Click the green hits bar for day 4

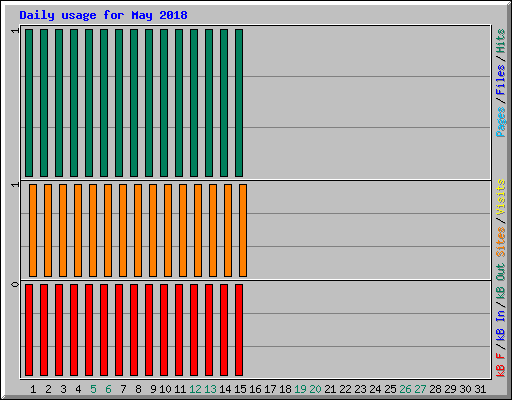[74, 103]
